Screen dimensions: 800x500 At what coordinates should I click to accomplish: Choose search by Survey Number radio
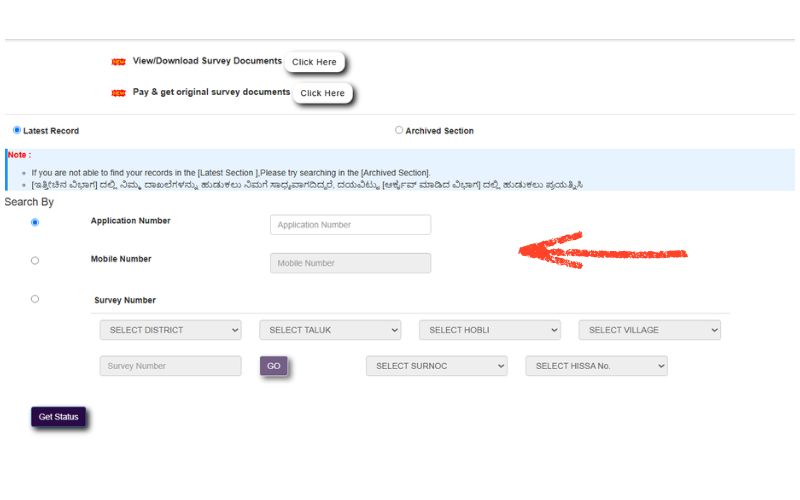coord(35,299)
